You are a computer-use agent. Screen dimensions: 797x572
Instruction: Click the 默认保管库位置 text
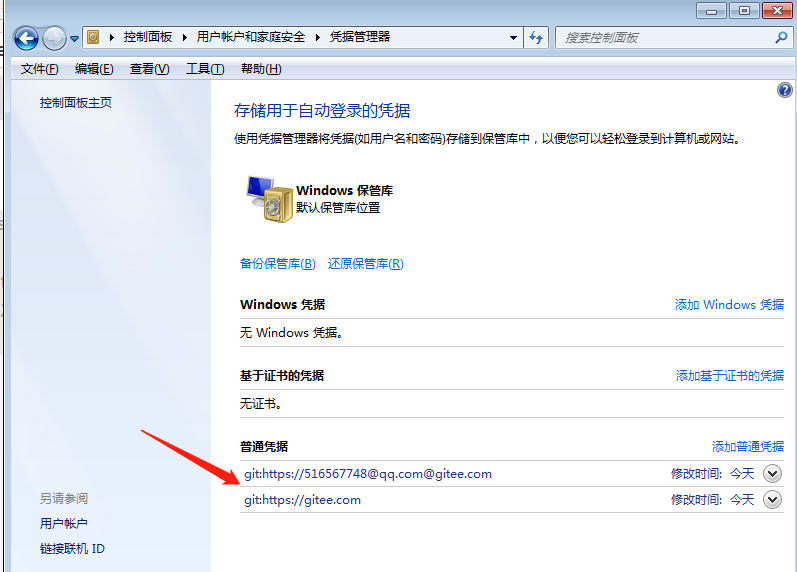click(338, 207)
